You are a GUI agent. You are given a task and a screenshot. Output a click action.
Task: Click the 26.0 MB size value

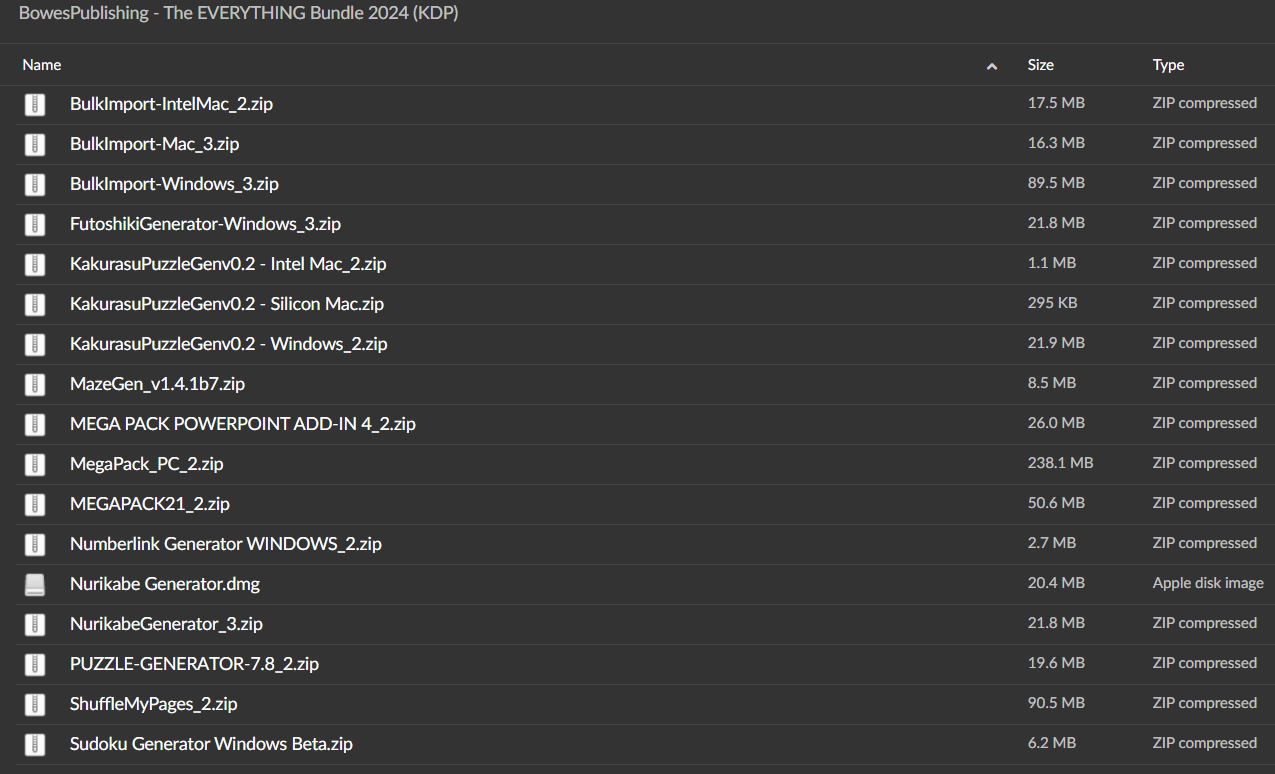pos(1056,423)
